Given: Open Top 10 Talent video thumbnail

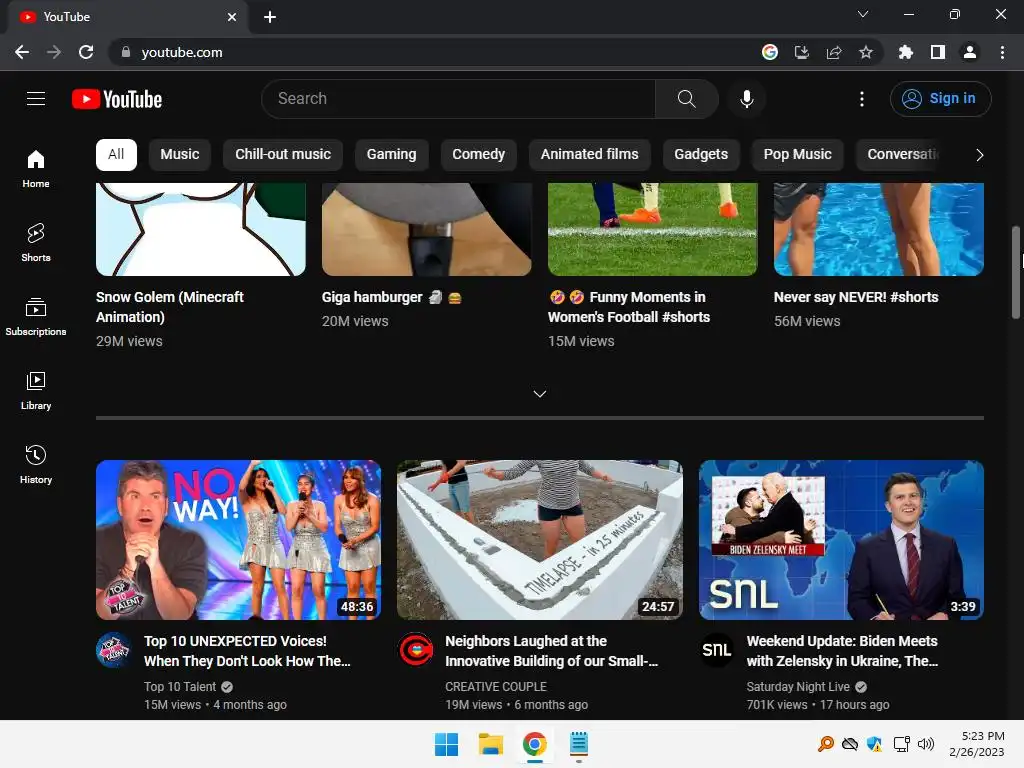Looking at the screenshot, I should (238, 540).
